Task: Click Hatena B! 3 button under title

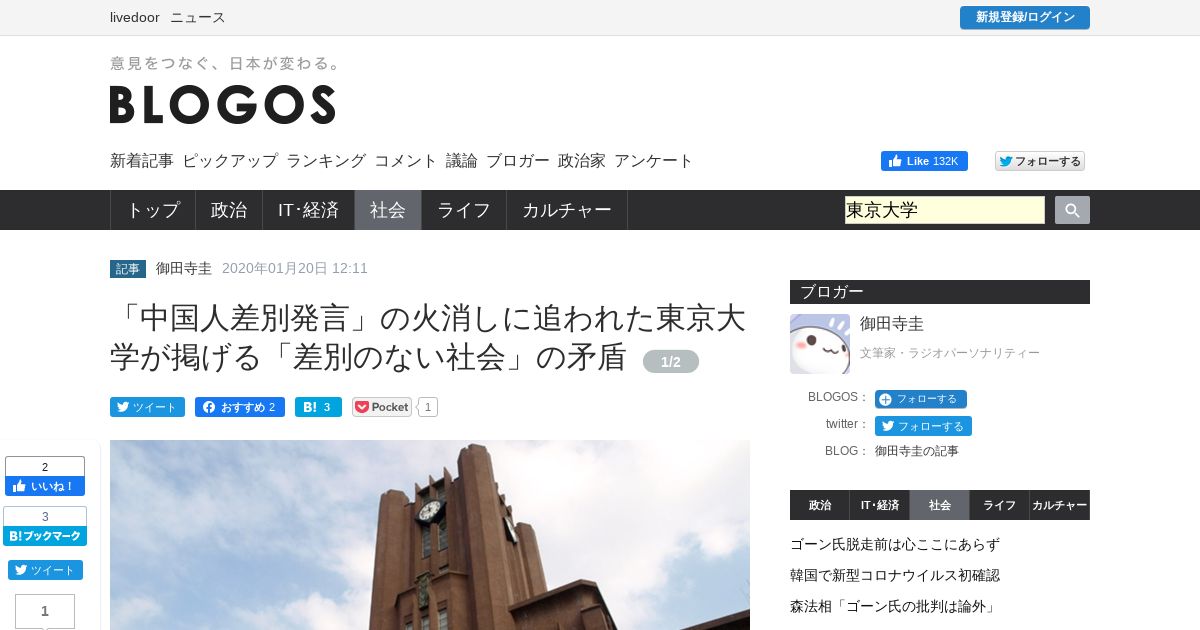Action: [x=318, y=407]
